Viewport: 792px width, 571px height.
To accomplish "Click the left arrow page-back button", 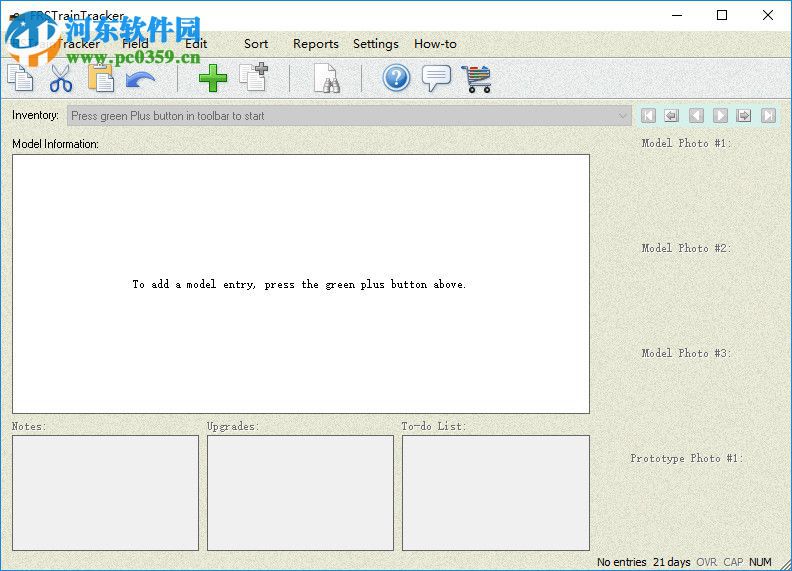I will [x=671, y=116].
